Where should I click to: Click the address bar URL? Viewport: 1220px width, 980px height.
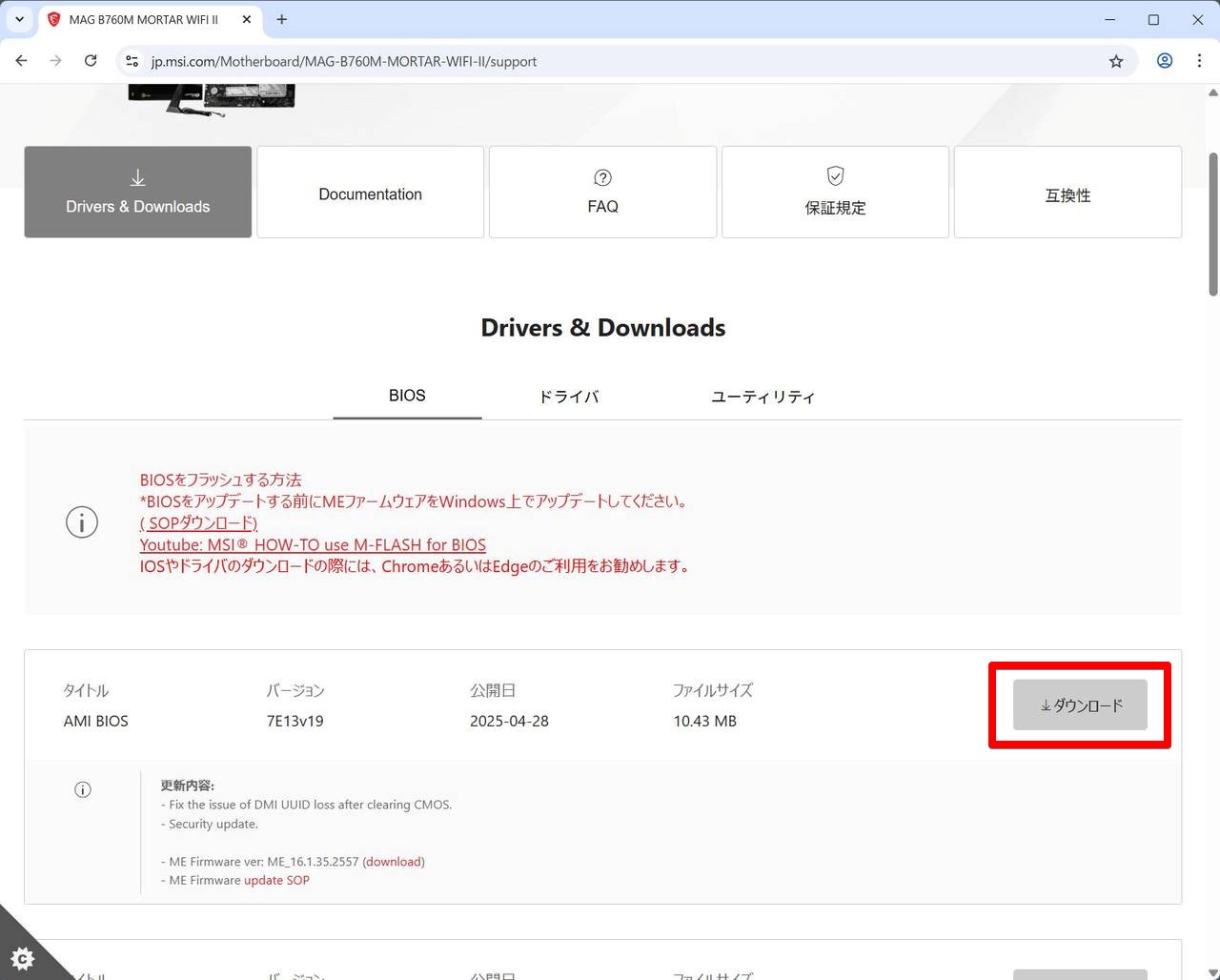(x=343, y=61)
